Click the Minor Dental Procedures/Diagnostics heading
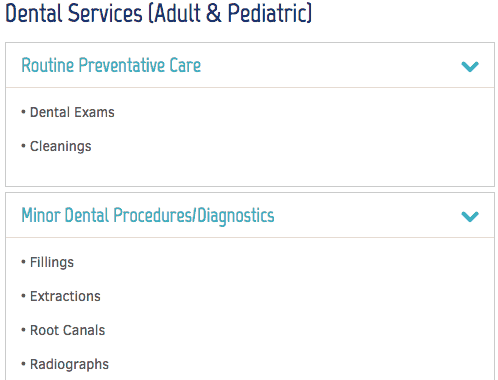The height and width of the screenshot is (380, 498). click(x=148, y=215)
